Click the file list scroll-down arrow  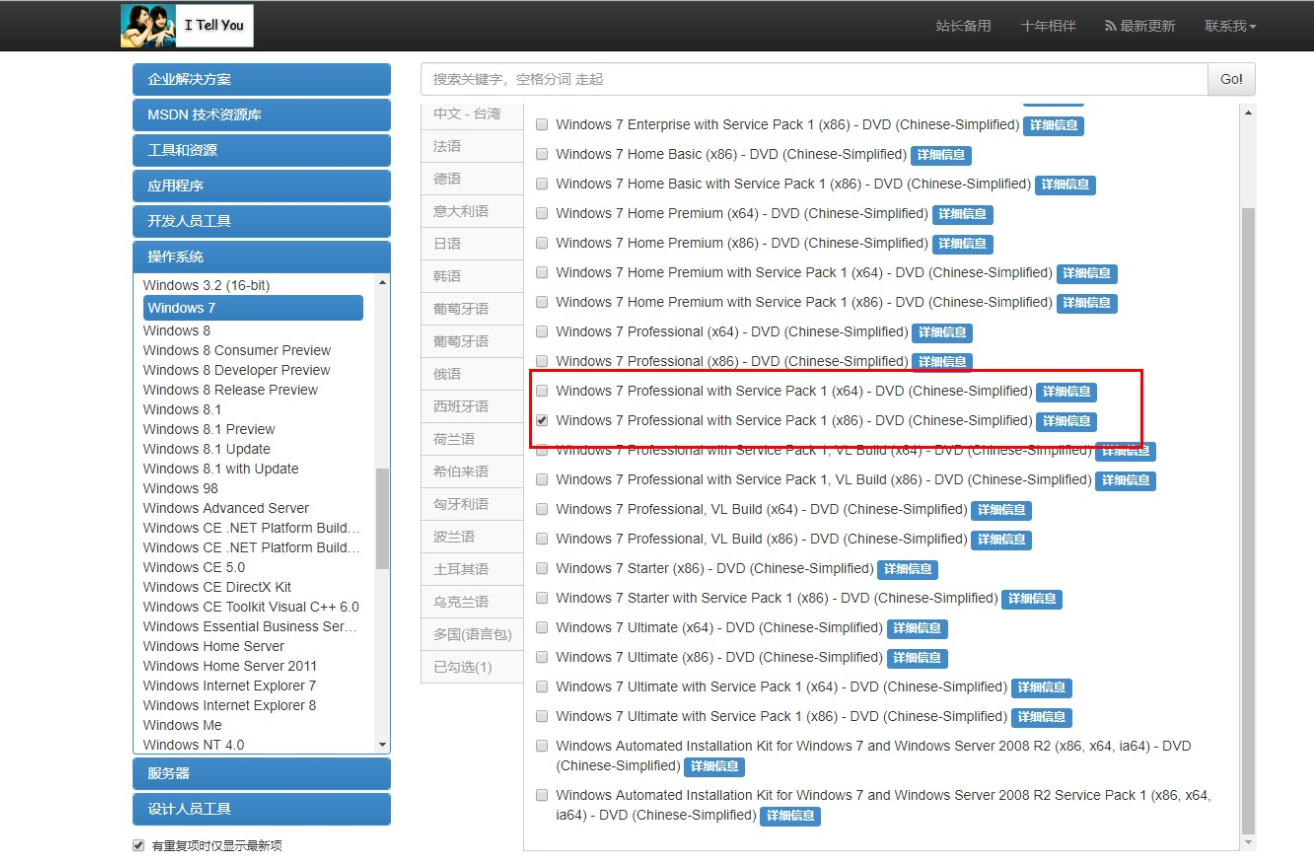1247,842
